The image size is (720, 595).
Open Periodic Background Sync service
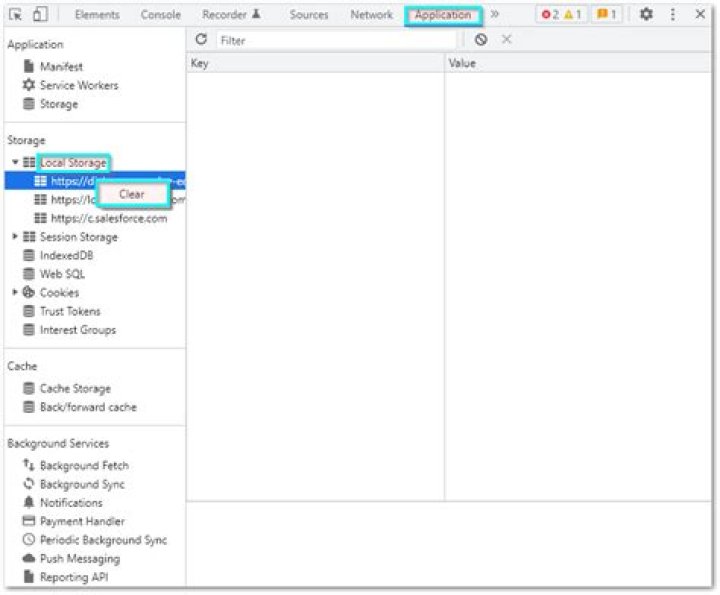[x=103, y=540]
